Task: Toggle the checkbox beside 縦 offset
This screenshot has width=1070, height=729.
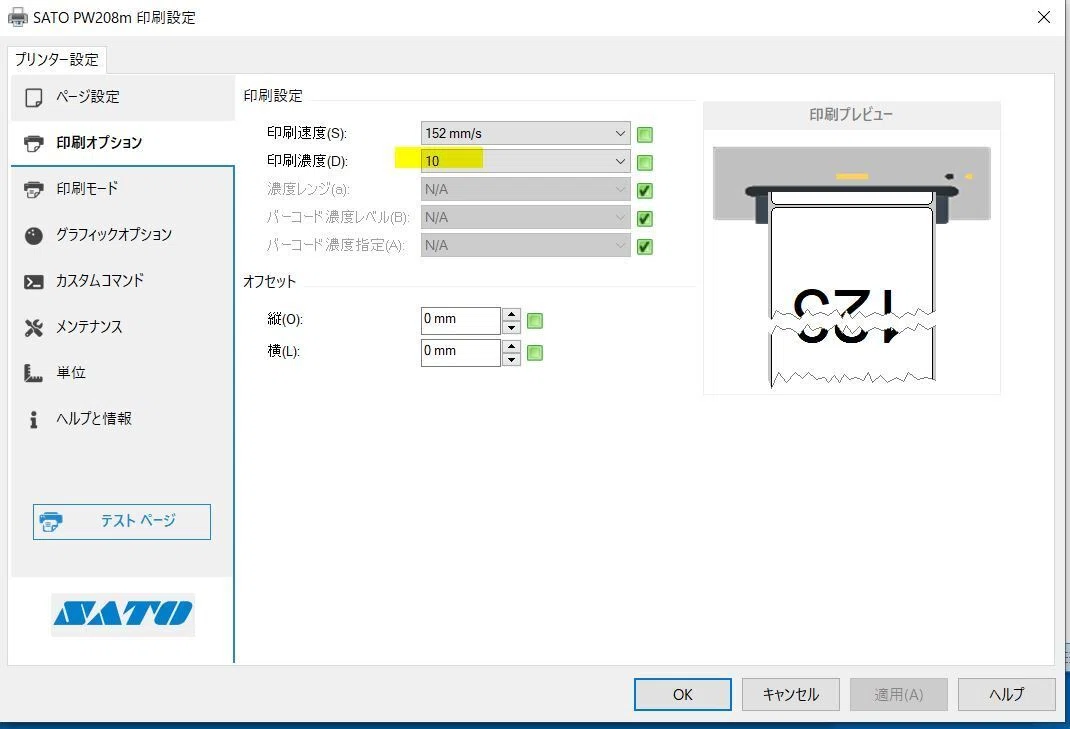Action: coord(535,320)
